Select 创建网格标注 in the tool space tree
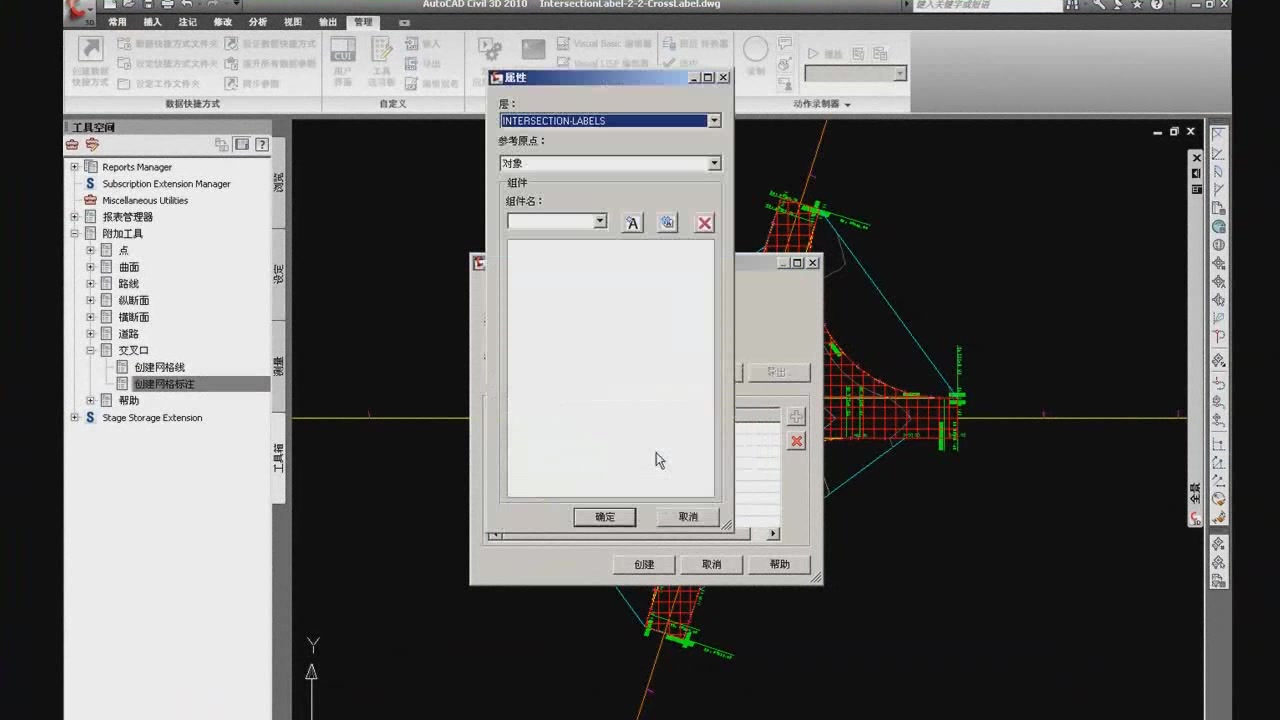Viewport: 1280px width, 720px height. click(163, 383)
